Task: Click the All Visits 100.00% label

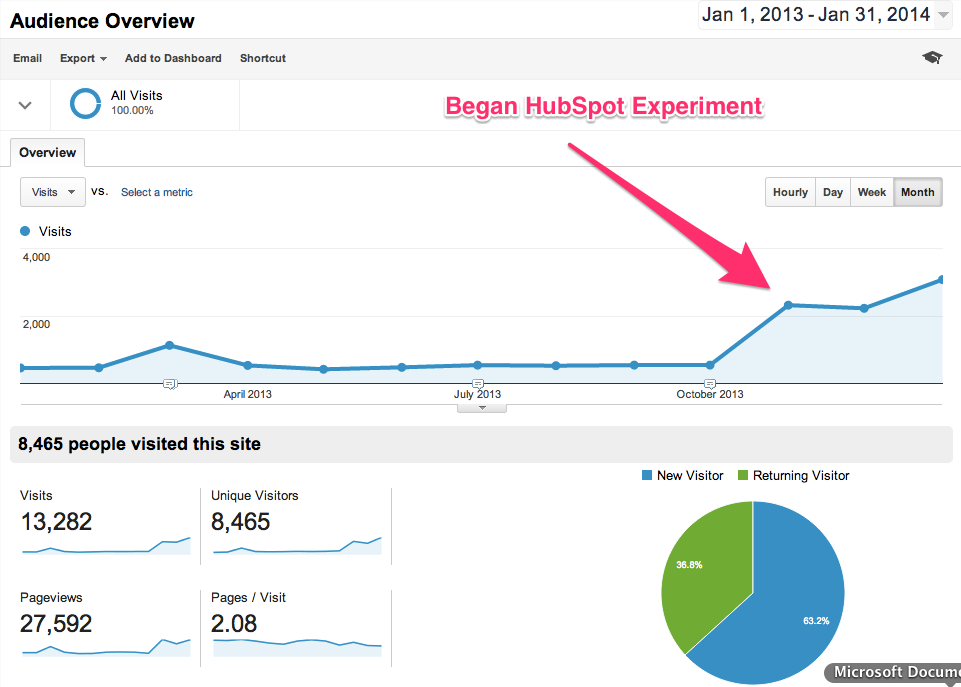Action: pyautogui.click(x=137, y=102)
